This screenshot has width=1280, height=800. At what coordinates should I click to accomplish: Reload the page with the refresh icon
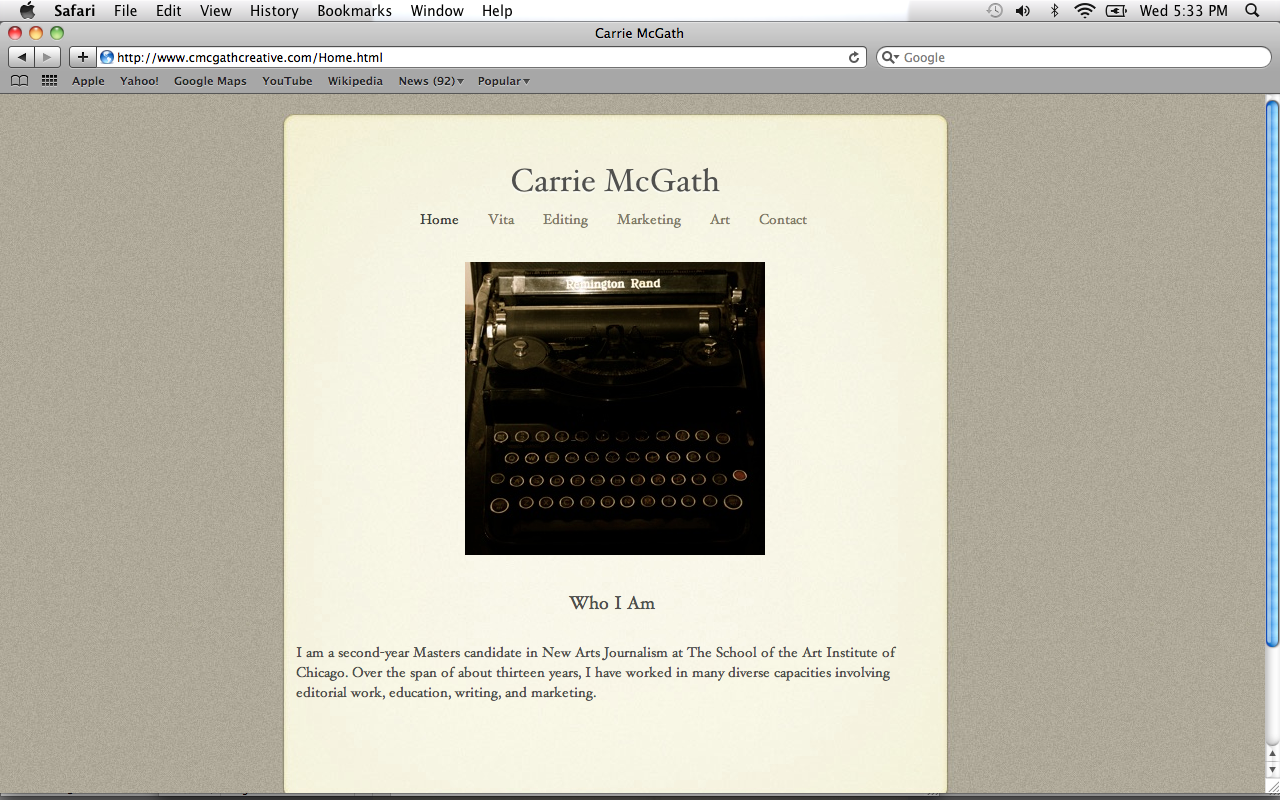coord(854,57)
